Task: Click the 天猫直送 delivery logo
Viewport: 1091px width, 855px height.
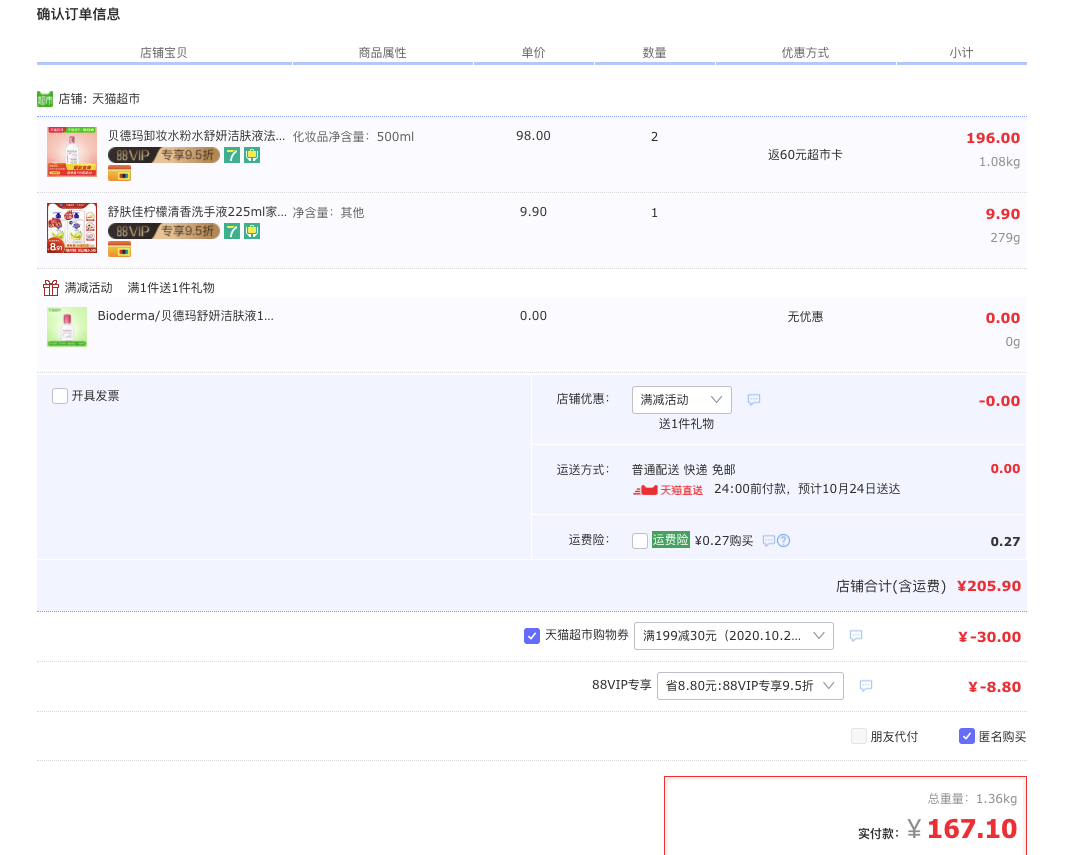Action: pyautogui.click(x=668, y=490)
